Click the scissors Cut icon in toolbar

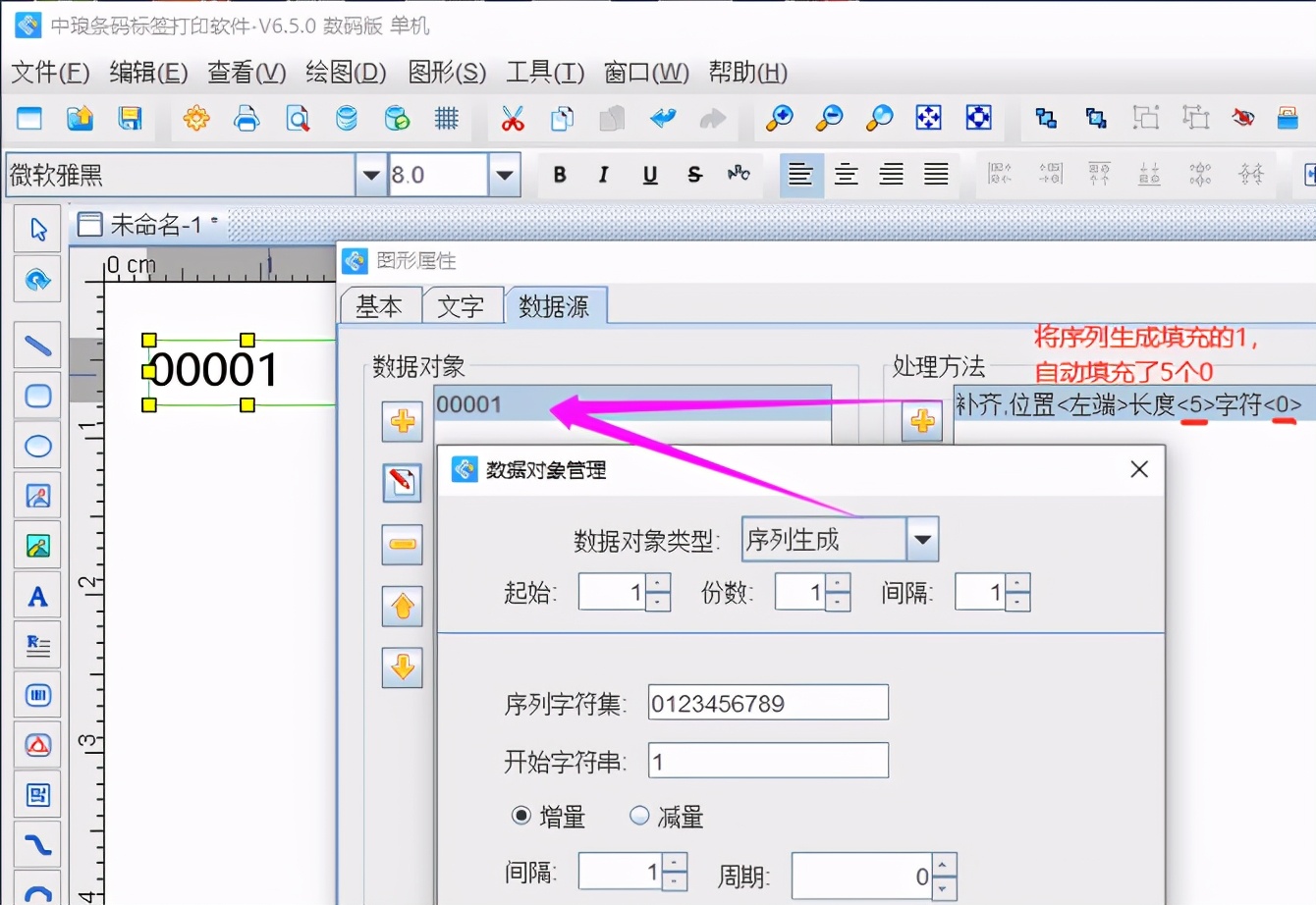click(512, 119)
